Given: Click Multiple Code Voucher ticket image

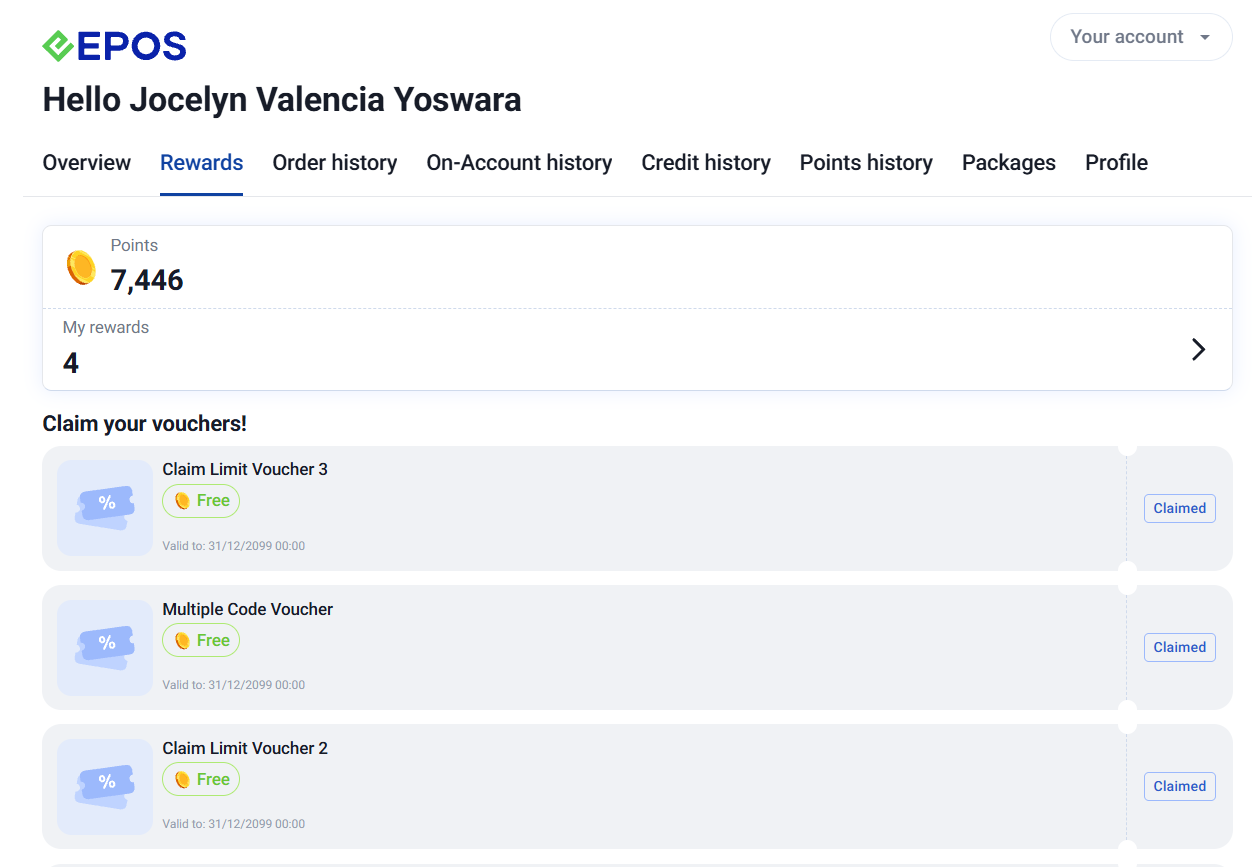Looking at the screenshot, I should [x=105, y=648].
